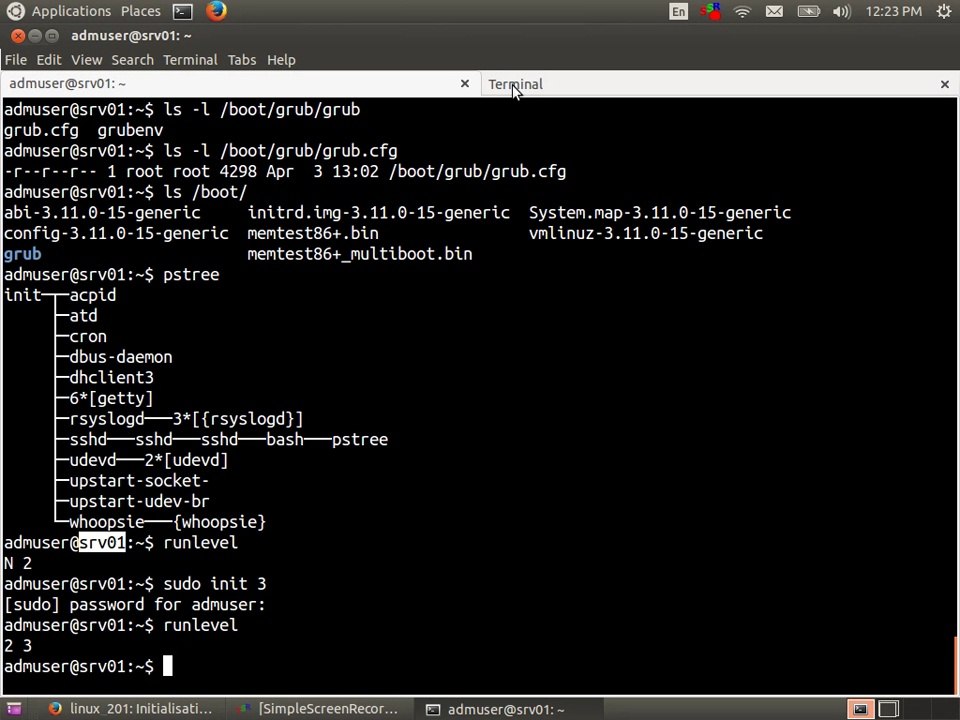Open the SimpleScreenRecorder tray icon

(710, 12)
